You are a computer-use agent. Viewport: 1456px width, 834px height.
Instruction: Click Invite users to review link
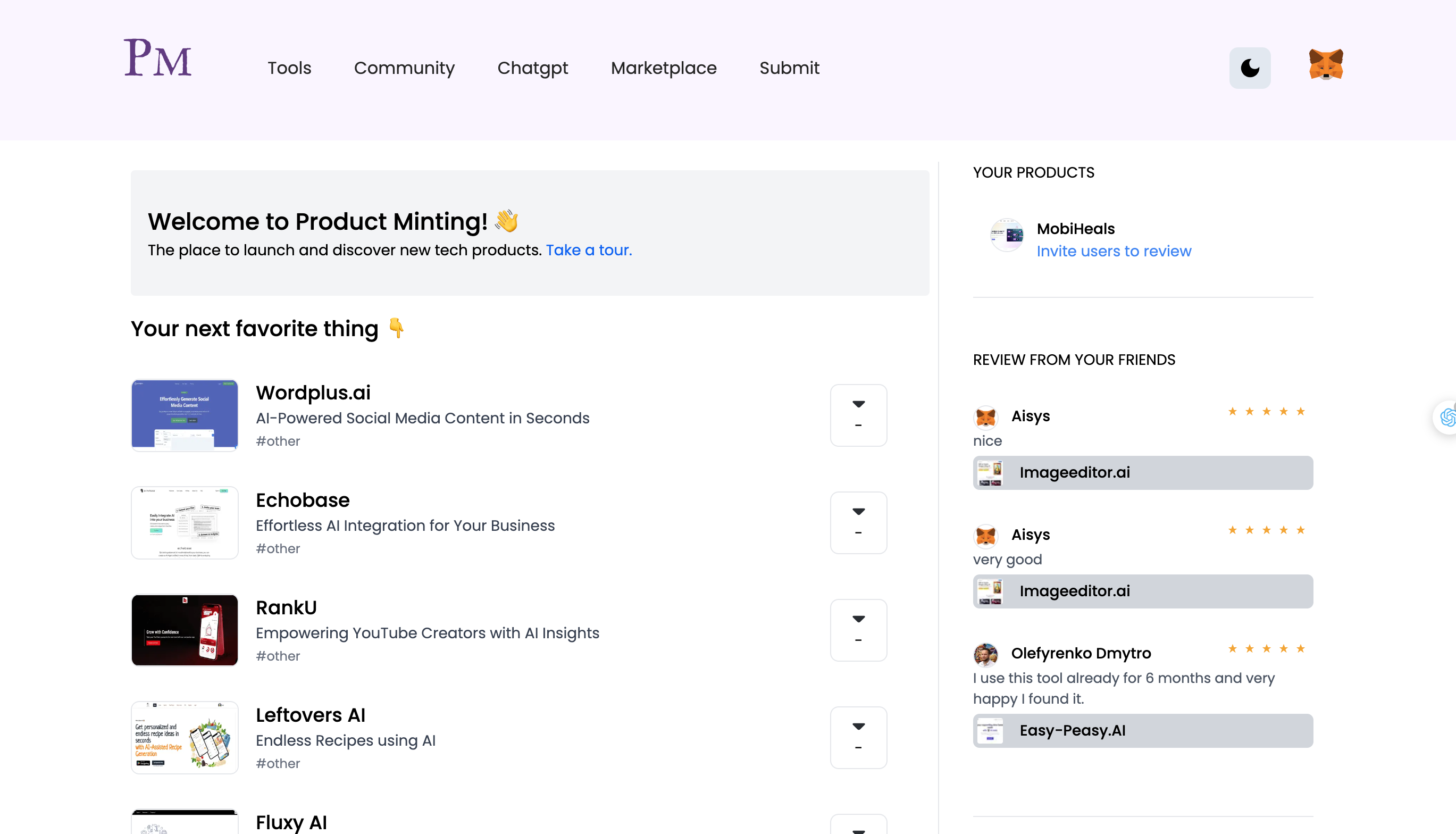click(1114, 251)
